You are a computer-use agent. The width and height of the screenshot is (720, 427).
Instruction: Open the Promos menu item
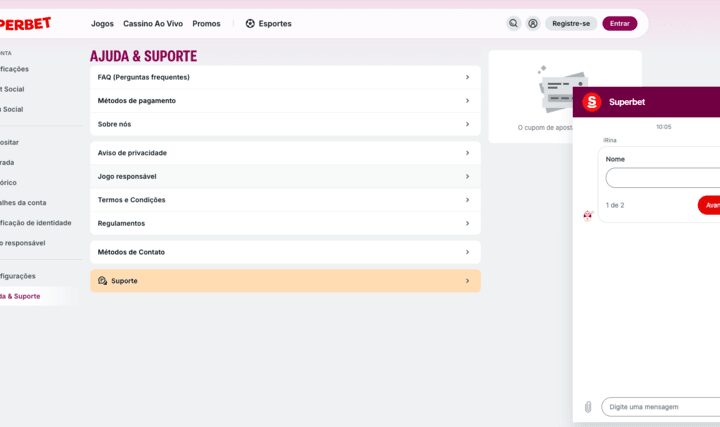206,23
